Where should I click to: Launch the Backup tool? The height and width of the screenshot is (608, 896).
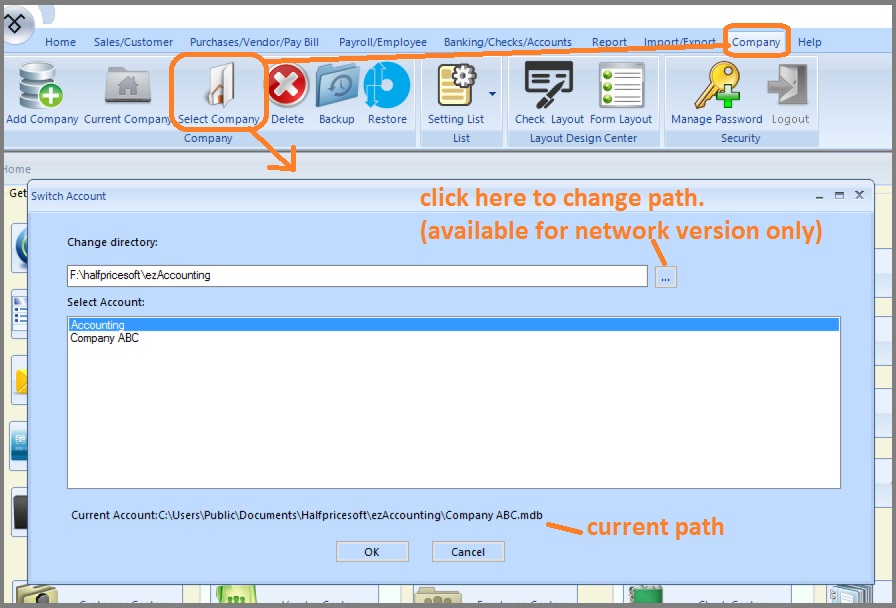click(x=337, y=88)
